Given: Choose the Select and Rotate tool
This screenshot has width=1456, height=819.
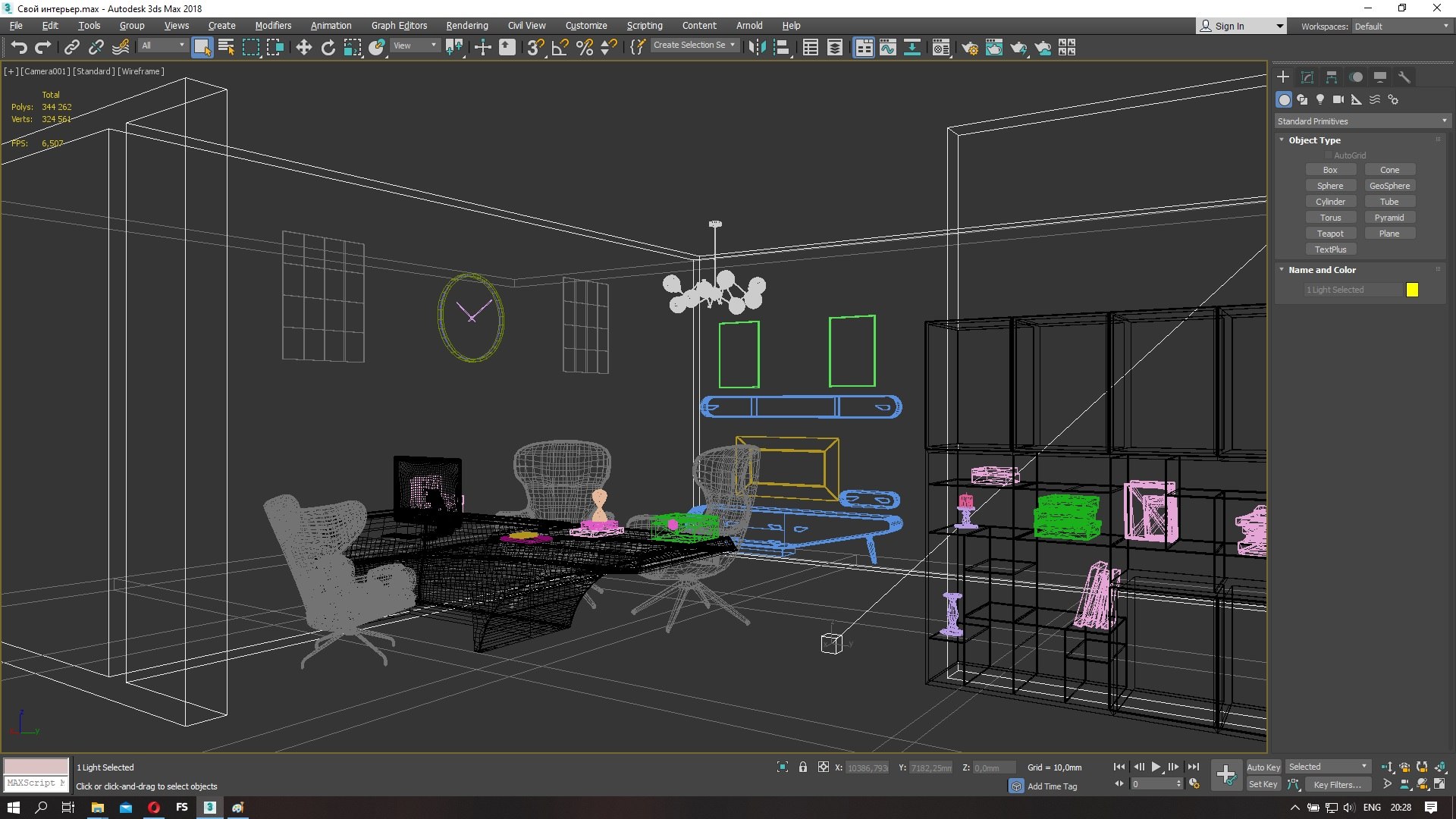Looking at the screenshot, I should click(328, 48).
